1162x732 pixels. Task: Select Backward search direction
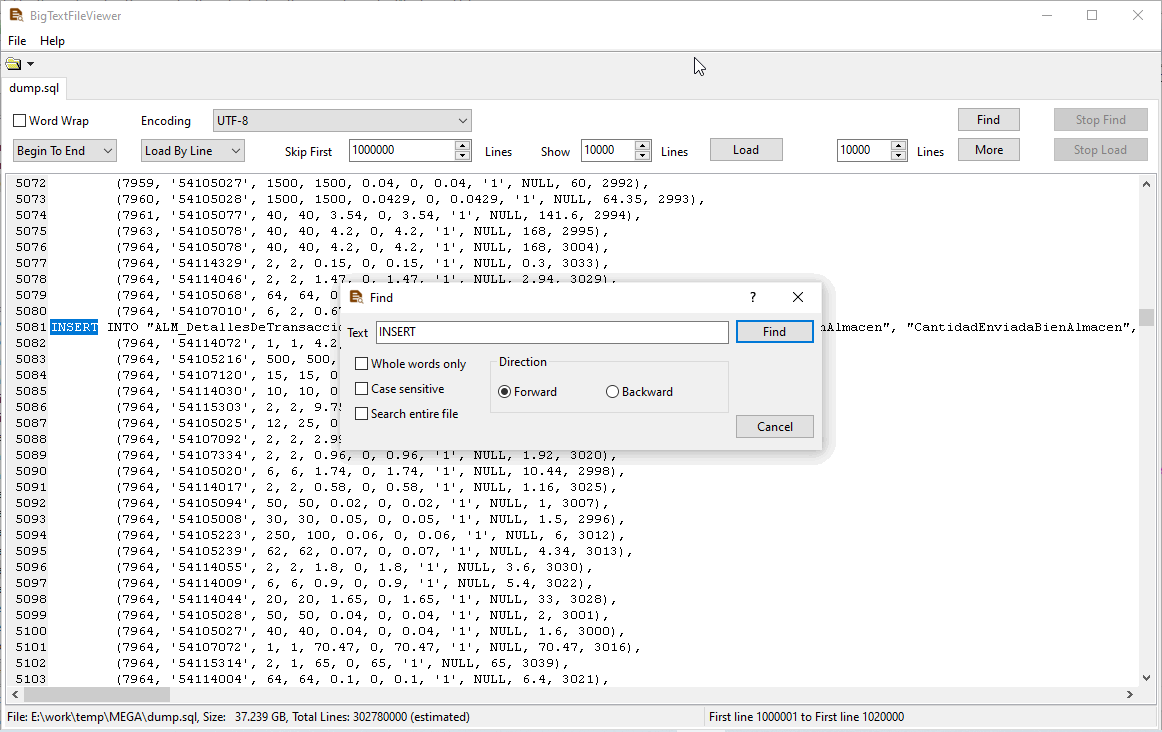[613, 392]
